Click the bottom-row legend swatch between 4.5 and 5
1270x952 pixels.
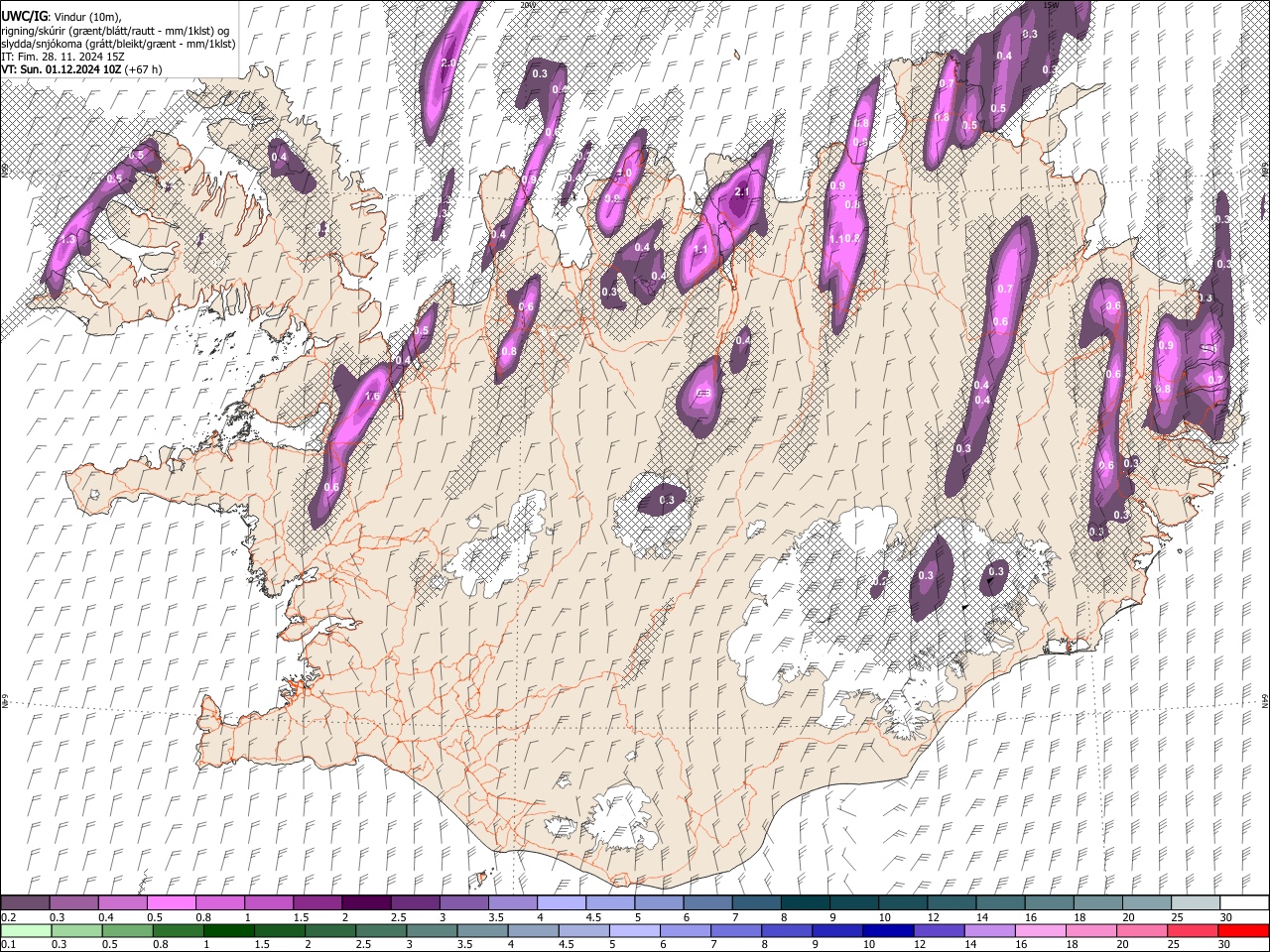pyautogui.click(x=583, y=930)
